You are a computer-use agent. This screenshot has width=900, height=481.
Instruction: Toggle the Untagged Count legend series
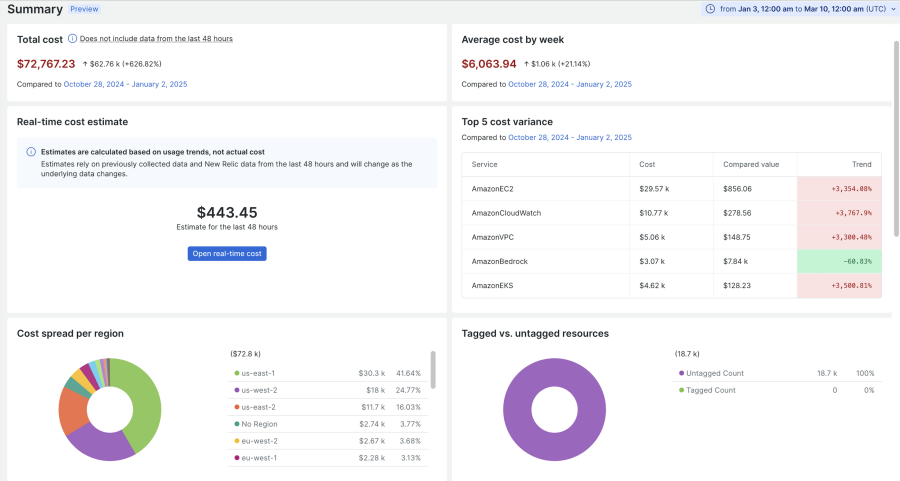click(x=712, y=373)
